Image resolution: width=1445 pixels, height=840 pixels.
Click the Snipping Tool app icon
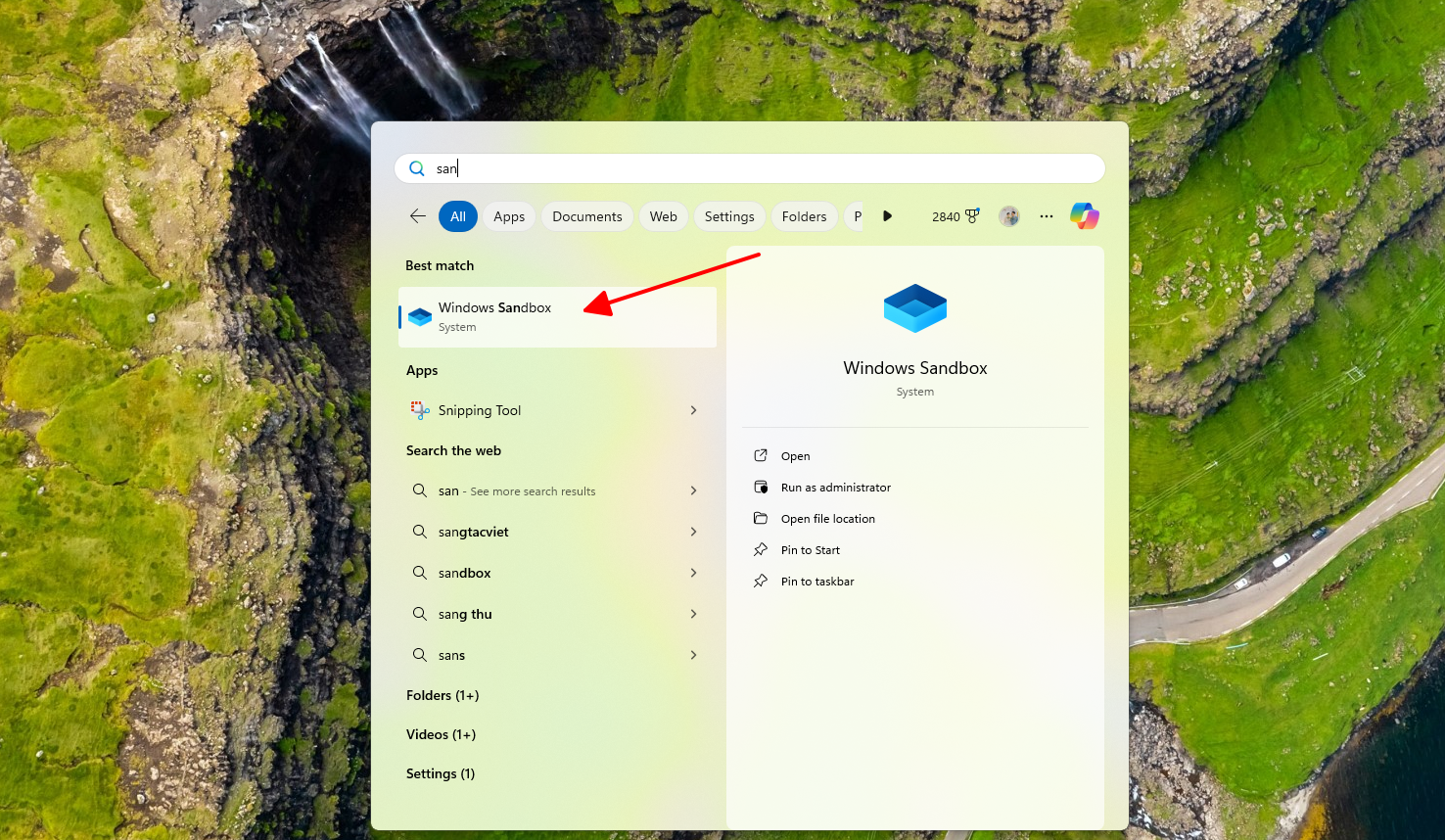(420, 411)
